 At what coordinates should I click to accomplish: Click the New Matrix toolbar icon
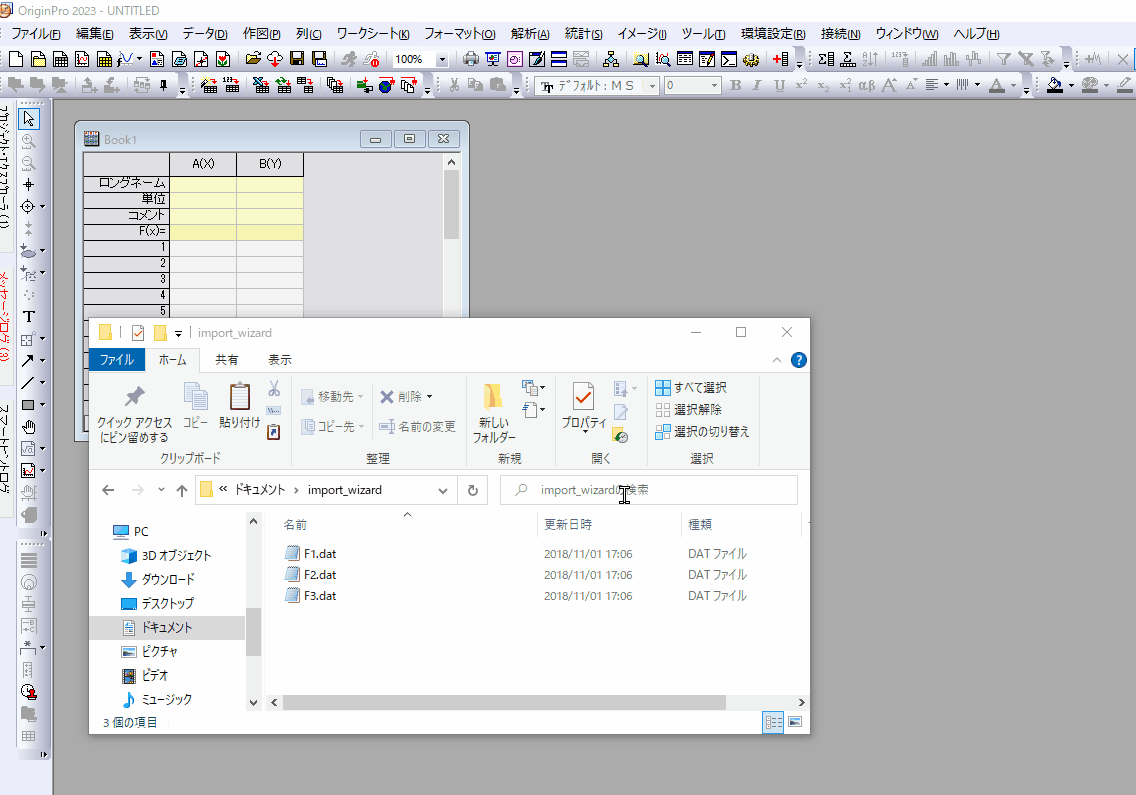click(x=104, y=59)
